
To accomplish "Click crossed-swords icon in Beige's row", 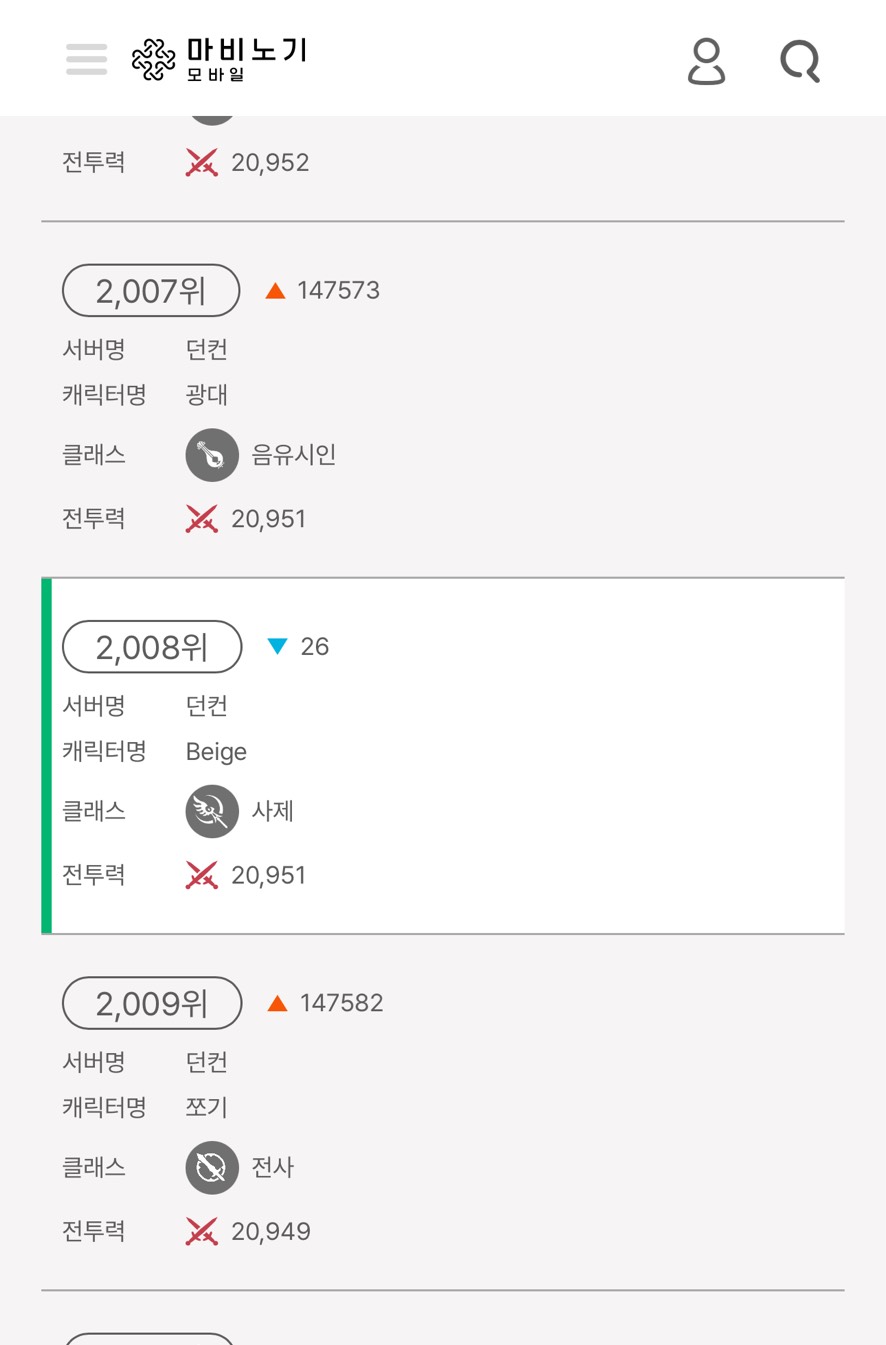I will pyautogui.click(x=202, y=875).
